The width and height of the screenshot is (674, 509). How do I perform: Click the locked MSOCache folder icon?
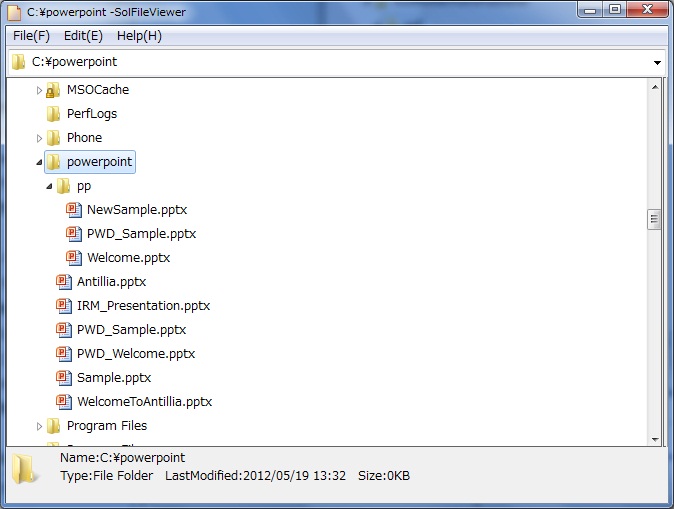[53, 90]
